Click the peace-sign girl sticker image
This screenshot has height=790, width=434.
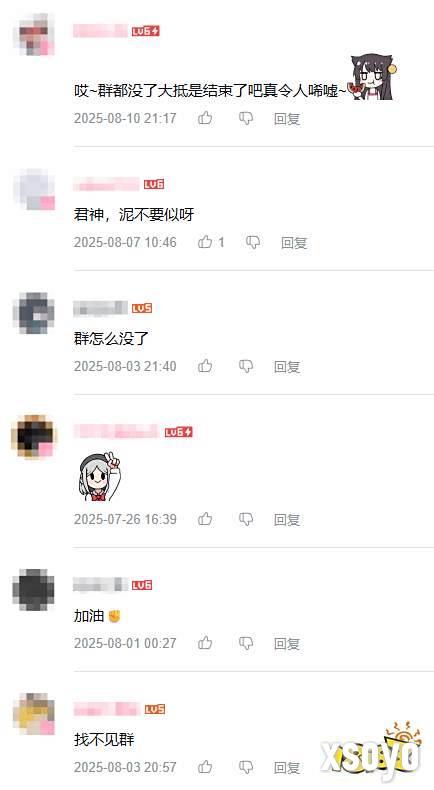99,476
